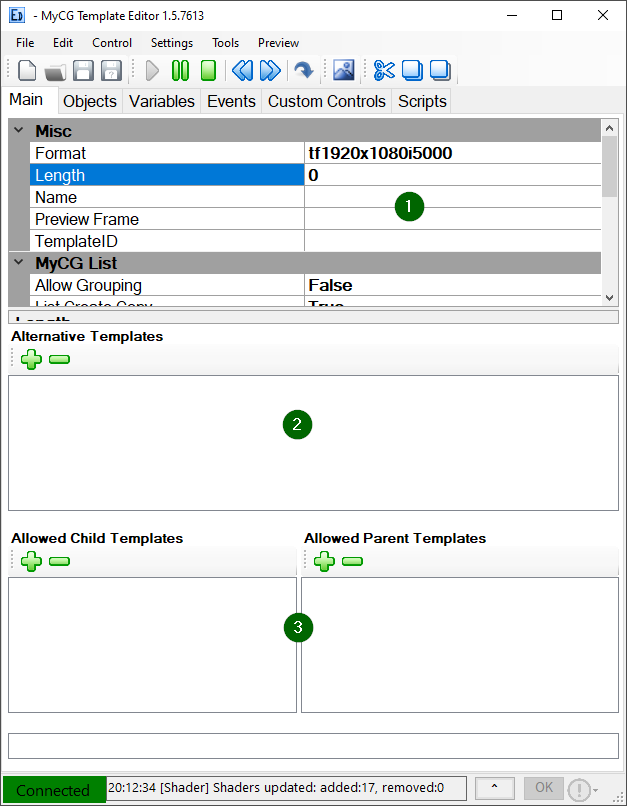The height and width of the screenshot is (806, 627).
Task: Add an alternative template with the plus icon
Action: click(x=31, y=359)
